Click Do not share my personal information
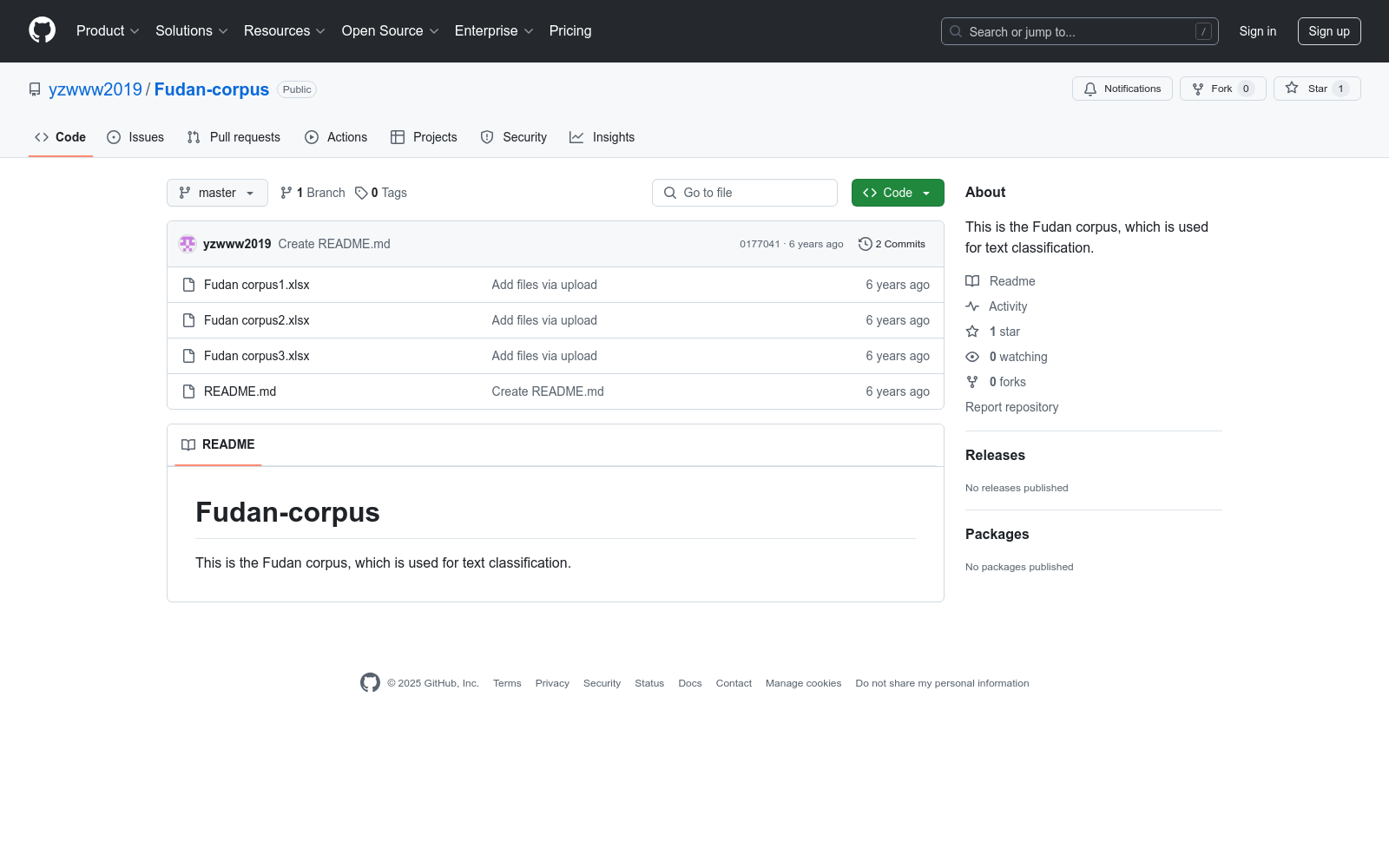Image resolution: width=1389 pixels, height=868 pixels. tap(942, 683)
